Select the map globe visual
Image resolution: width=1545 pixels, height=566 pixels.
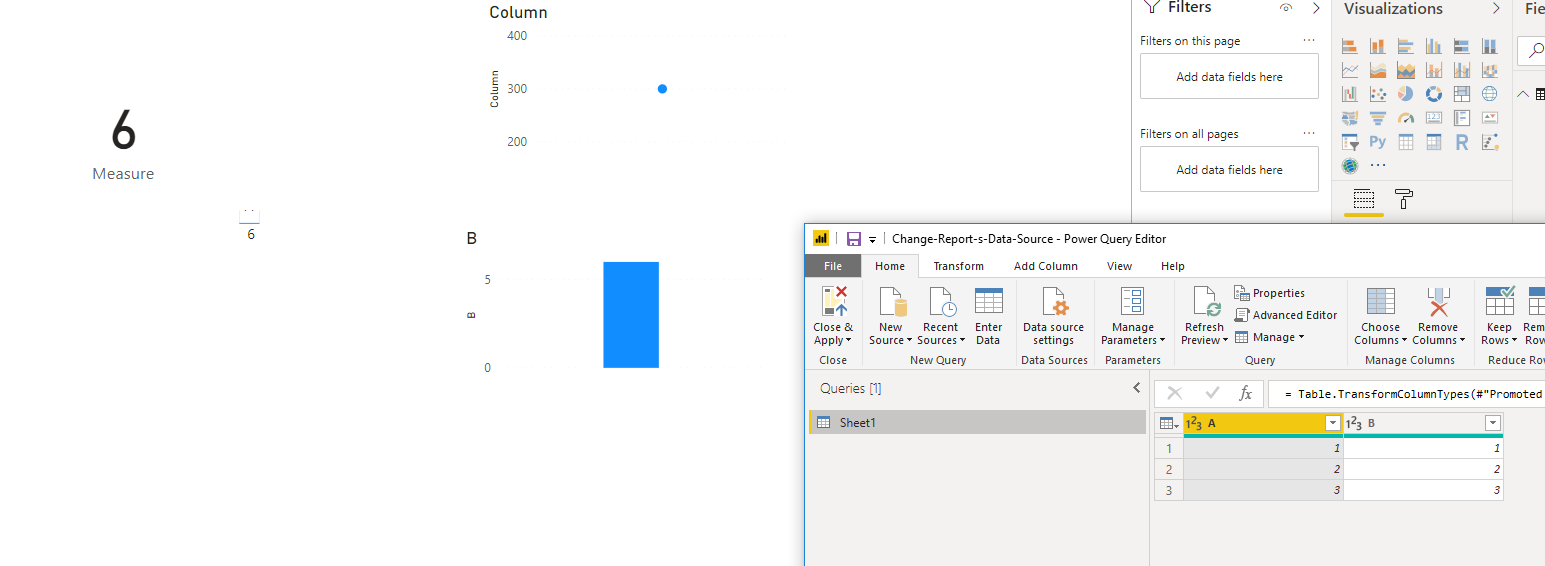click(x=1490, y=94)
